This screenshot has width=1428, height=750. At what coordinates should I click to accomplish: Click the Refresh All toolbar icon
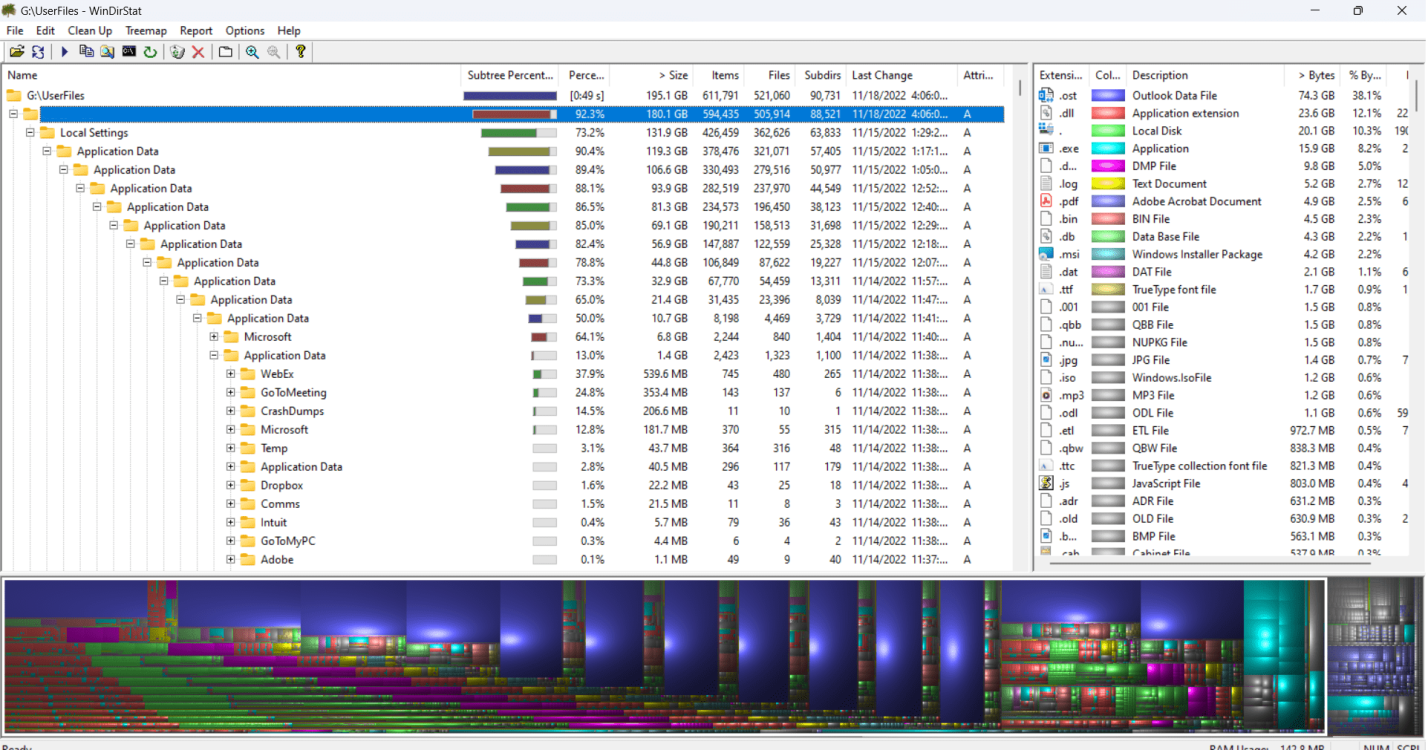pyautogui.click(x=38, y=51)
